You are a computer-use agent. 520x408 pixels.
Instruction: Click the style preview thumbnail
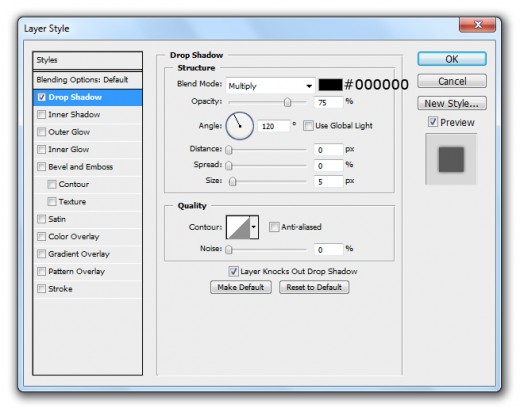coord(451,159)
